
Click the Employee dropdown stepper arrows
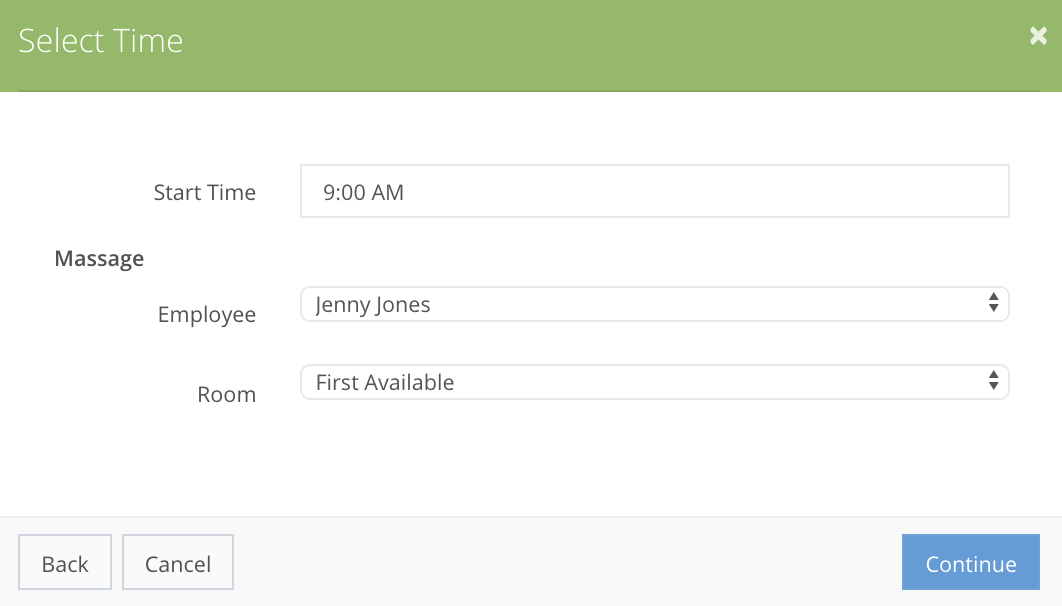(x=993, y=304)
